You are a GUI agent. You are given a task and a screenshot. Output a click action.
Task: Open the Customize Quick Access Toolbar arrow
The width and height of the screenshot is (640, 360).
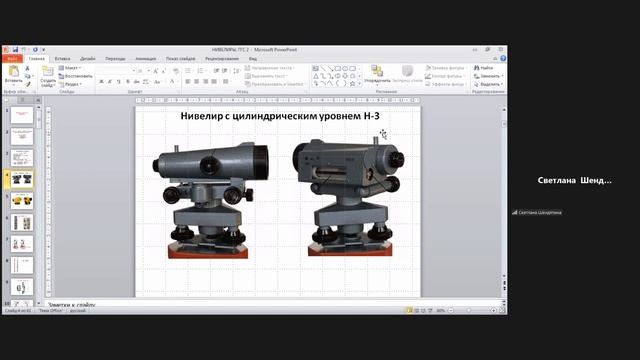click(x=43, y=50)
